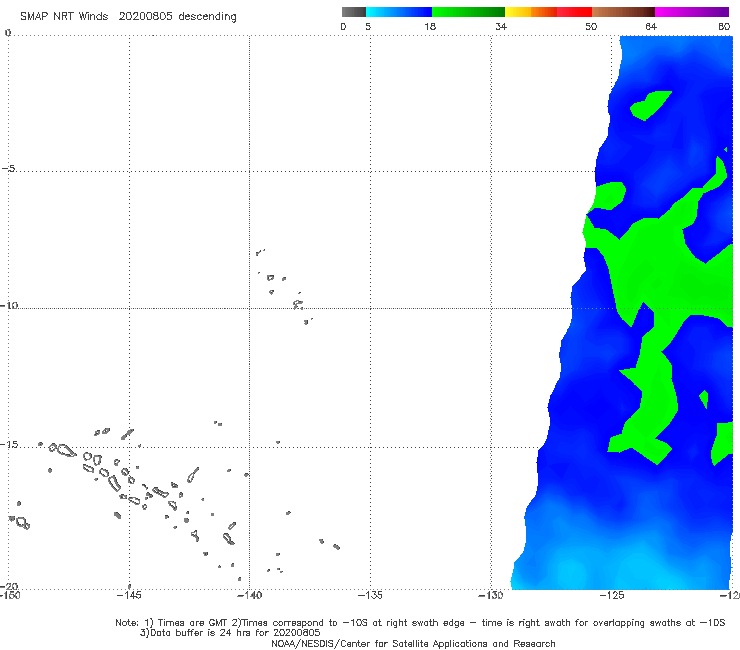Click the longitude label -145
The height and width of the screenshot is (650, 740).
tap(129, 596)
